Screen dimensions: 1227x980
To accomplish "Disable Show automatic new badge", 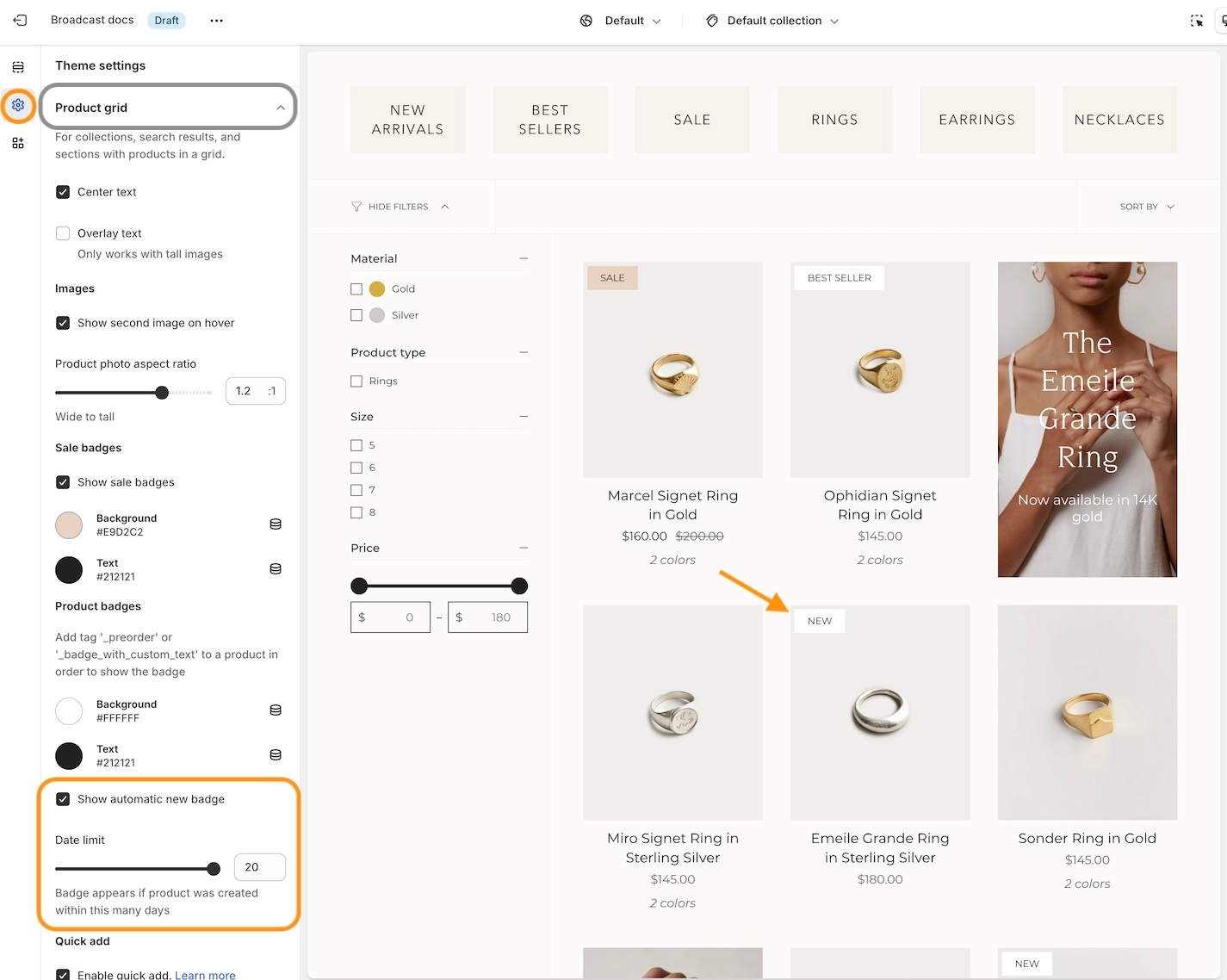I will pyautogui.click(x=63, y=799).
